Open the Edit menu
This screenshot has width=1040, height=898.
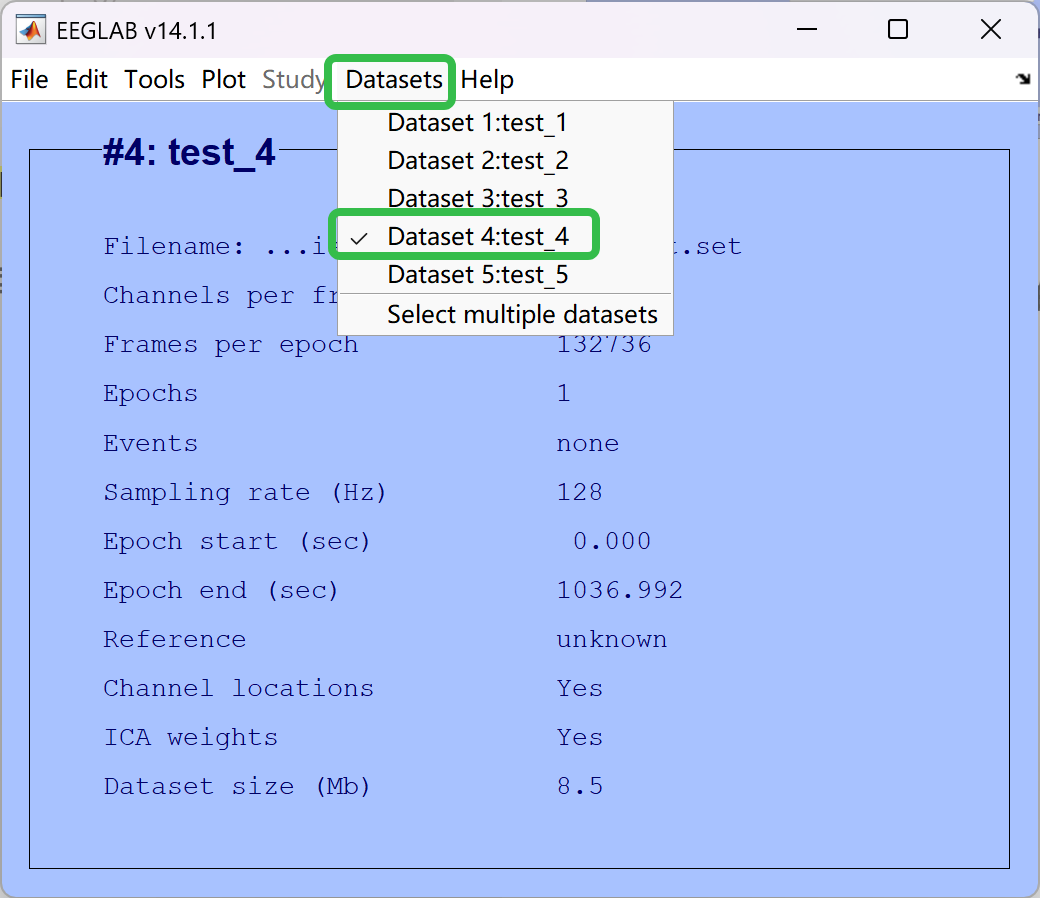click(x=86, y=80)
